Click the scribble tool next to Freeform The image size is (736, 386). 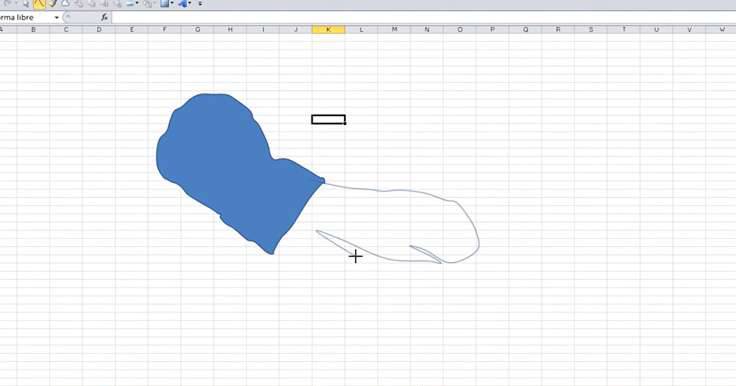click(x=53, y=4)
